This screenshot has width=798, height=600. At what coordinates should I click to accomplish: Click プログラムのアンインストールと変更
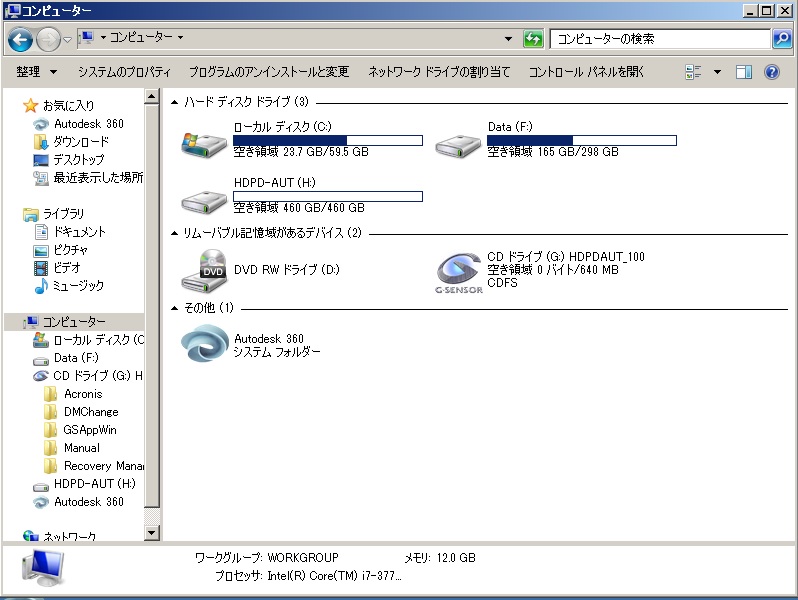[x=269, y=72]
